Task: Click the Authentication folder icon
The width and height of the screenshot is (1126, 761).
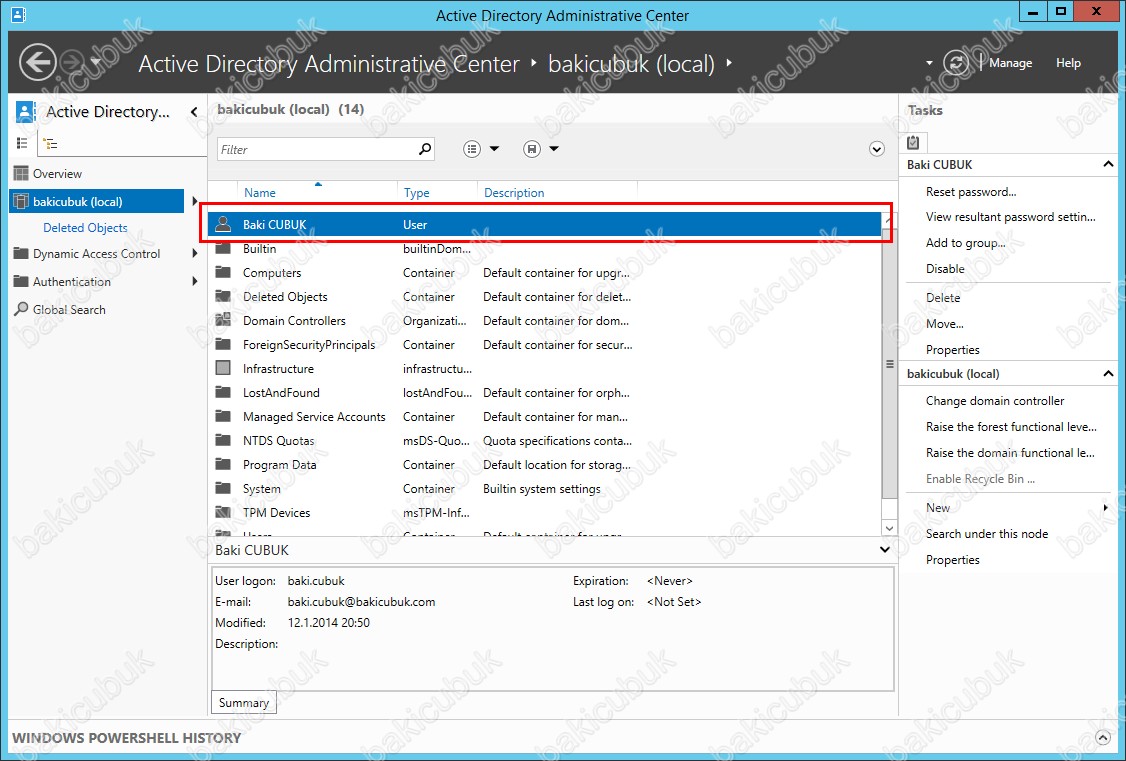Action: [22, 281]
